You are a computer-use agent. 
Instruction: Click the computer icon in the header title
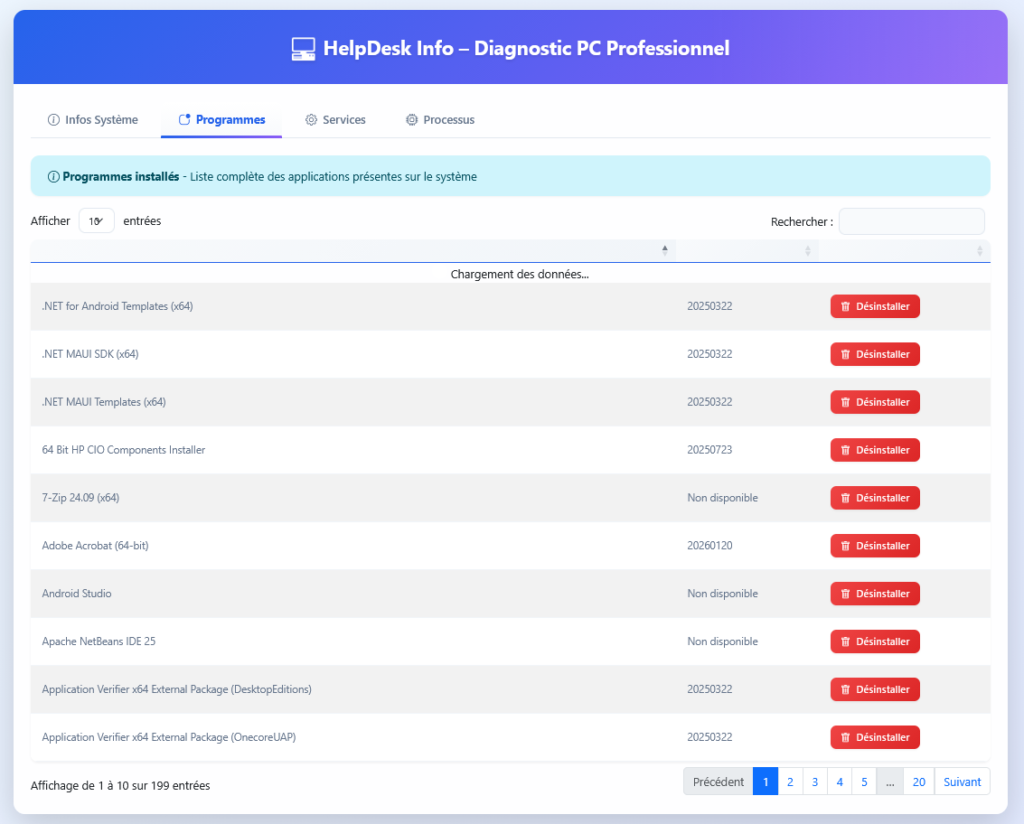(303, 48)
